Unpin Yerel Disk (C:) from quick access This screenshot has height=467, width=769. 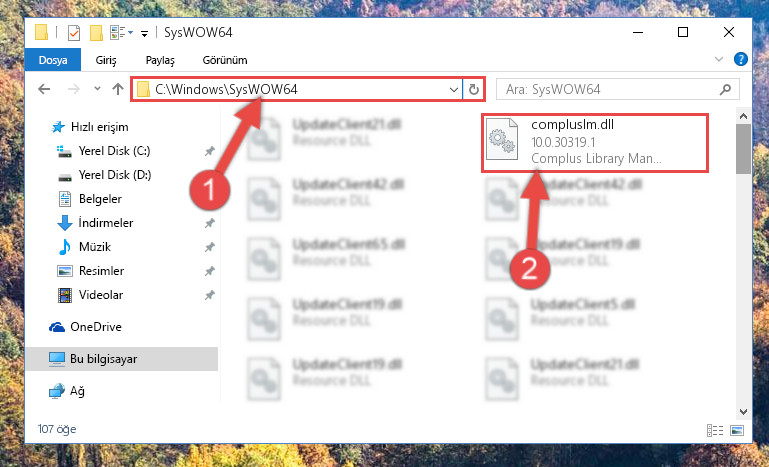tap(209, 151)
